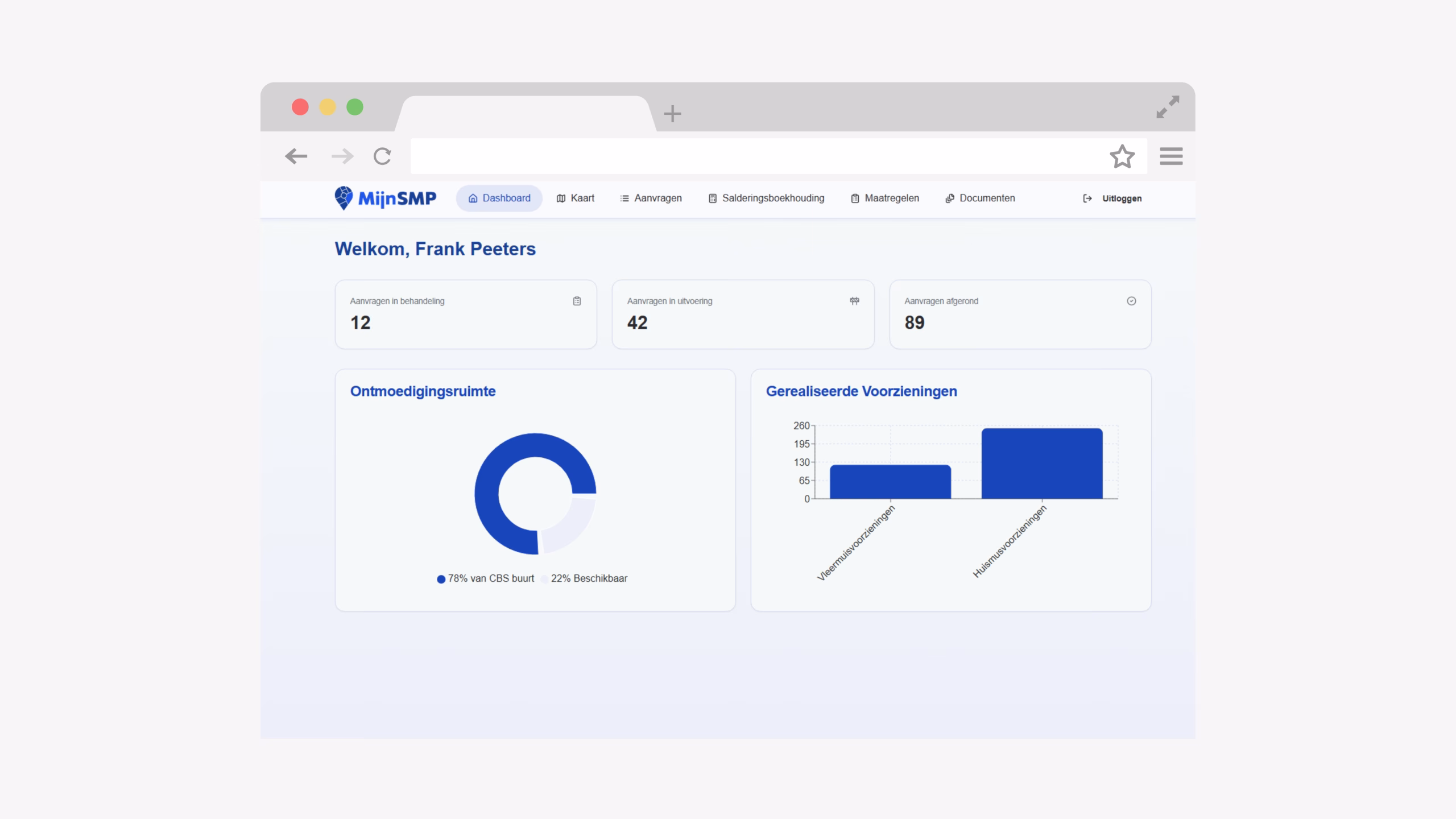Click the construction icon in Aanvragen in uitvoering card
1456x819 pixels.
[854, 301]
